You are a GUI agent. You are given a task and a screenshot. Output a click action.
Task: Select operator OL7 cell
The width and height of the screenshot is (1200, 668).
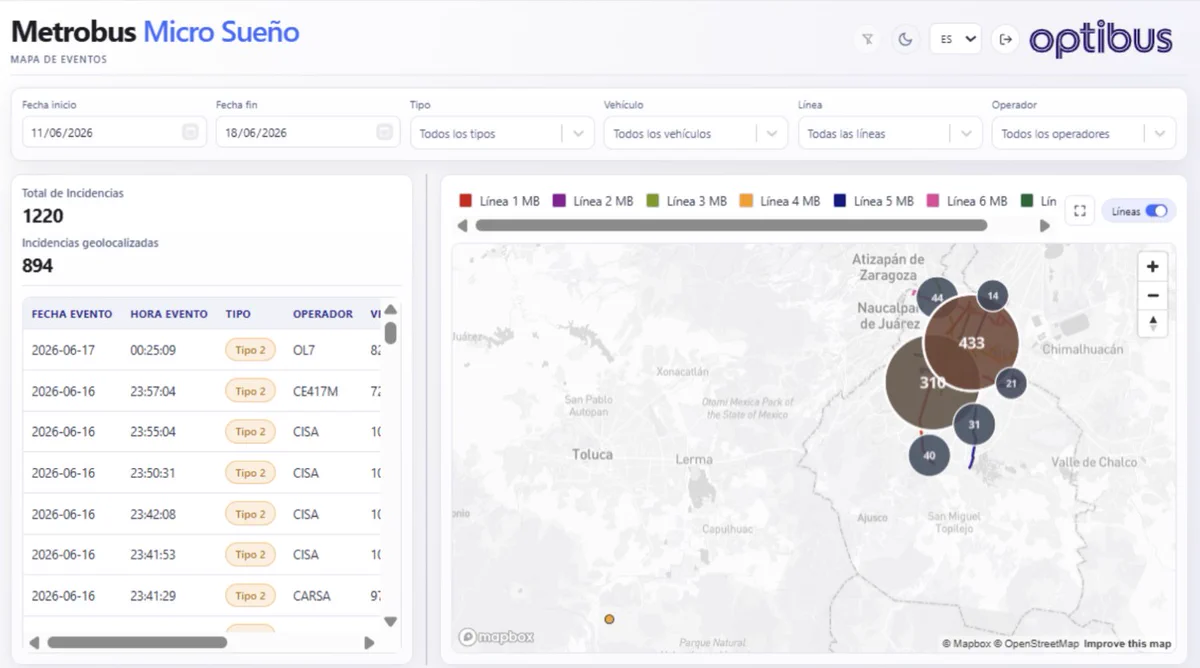click(304, 350)
